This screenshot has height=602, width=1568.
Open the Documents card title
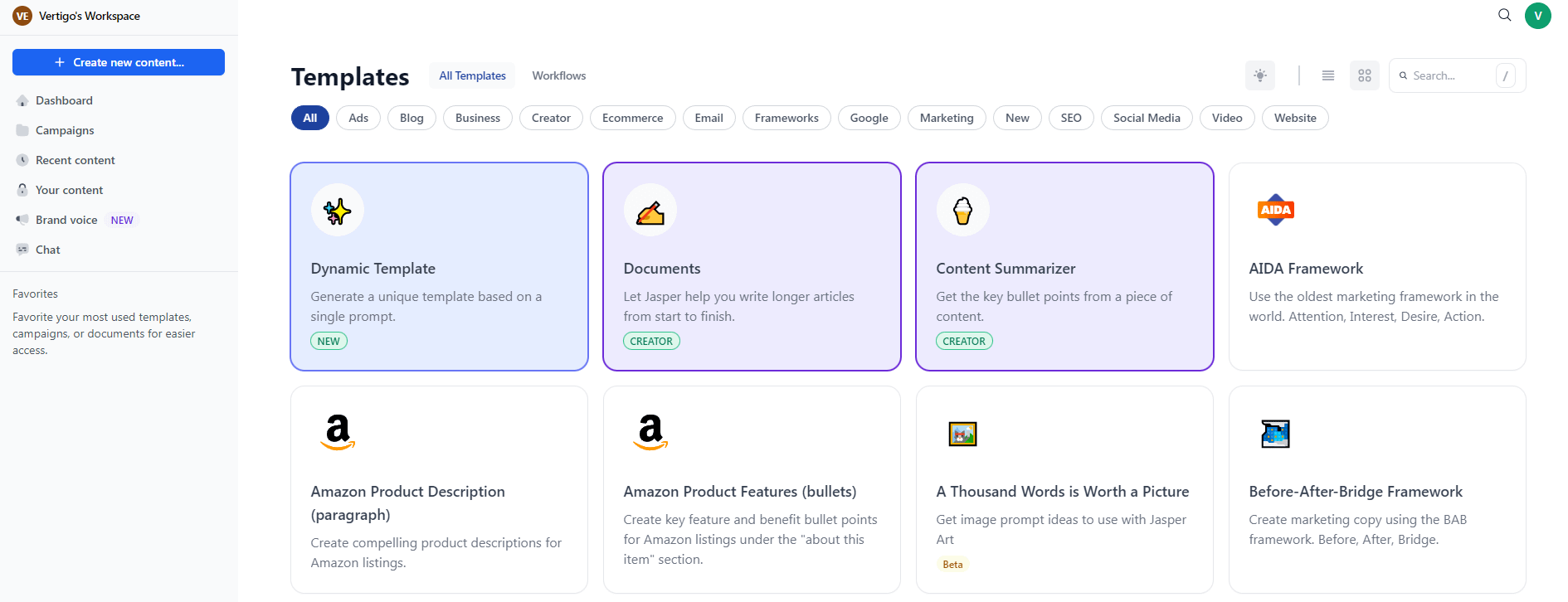tap(662, 269)
